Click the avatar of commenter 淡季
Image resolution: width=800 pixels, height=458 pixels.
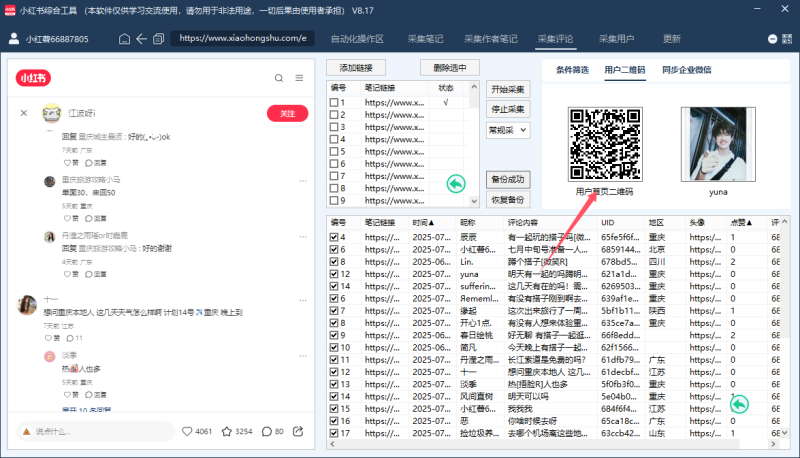(x=49, y=357)
